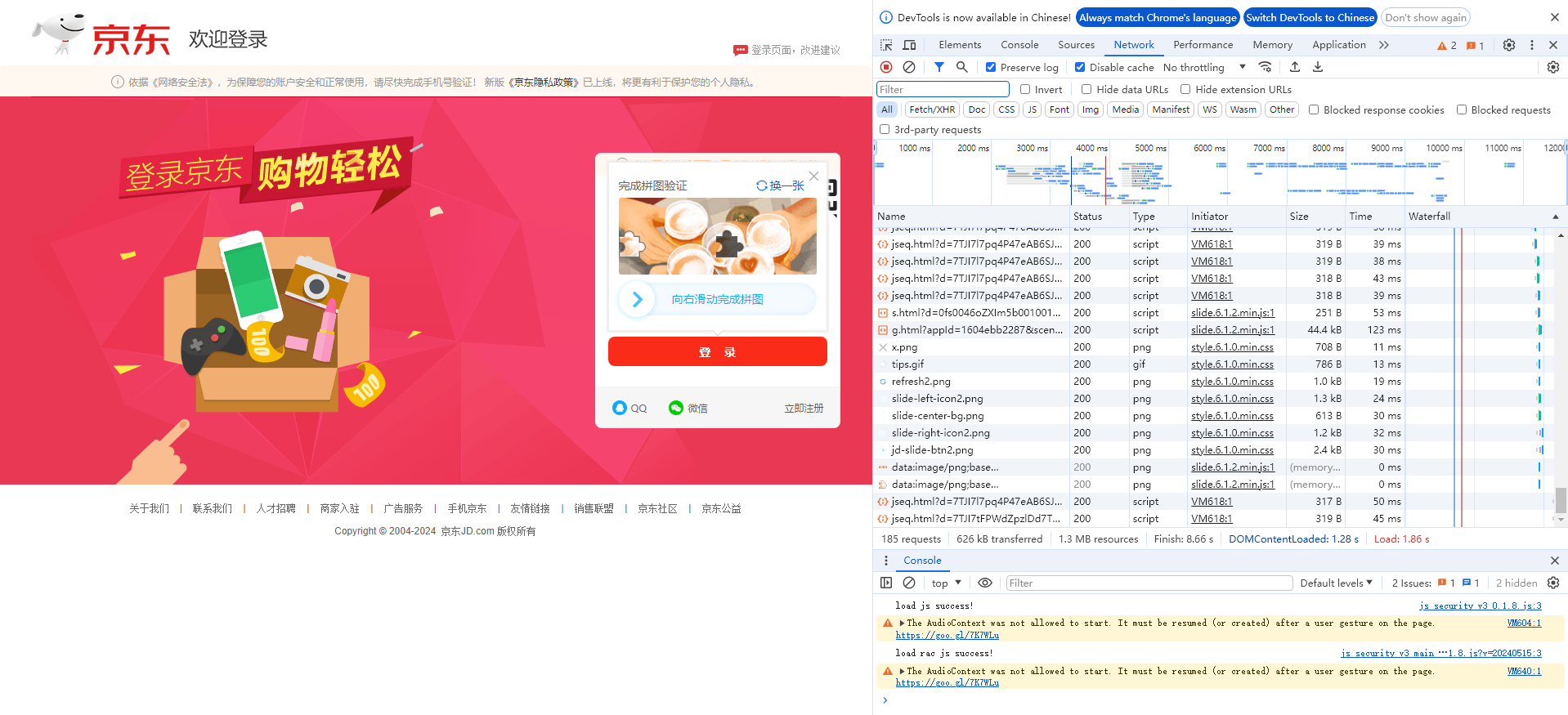This screenshot has width=1568, height=715.
Task: Click the 向右滑动完成拼图 slider track
Action: coord(717,299)
